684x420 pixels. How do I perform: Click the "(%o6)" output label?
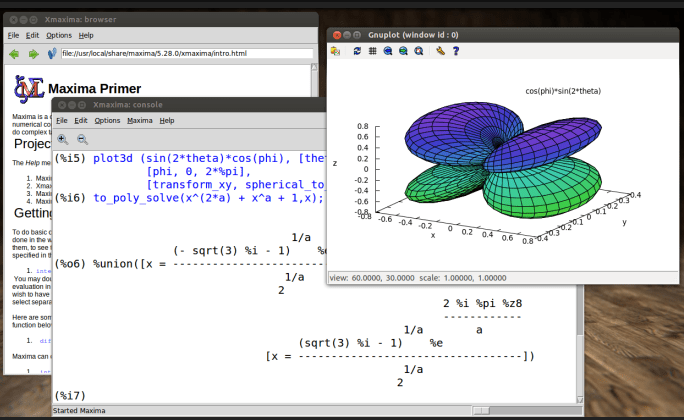click(70, 264)
